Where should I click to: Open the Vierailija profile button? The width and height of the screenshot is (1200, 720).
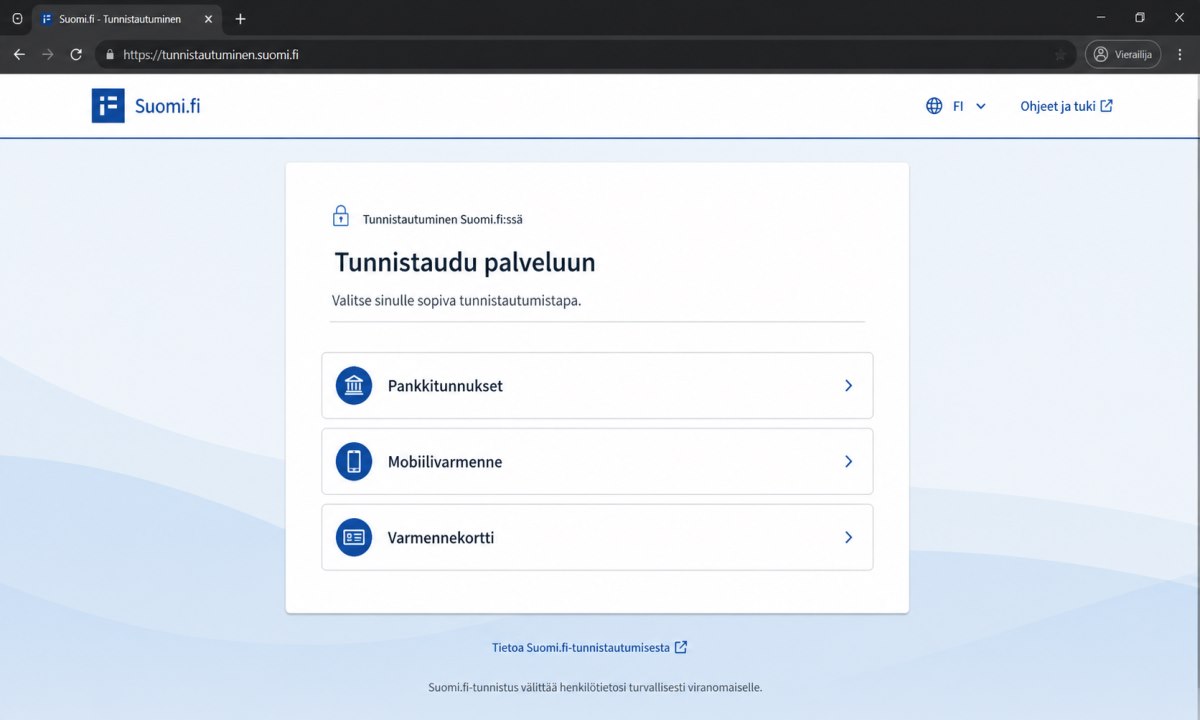click(1123, 54)
